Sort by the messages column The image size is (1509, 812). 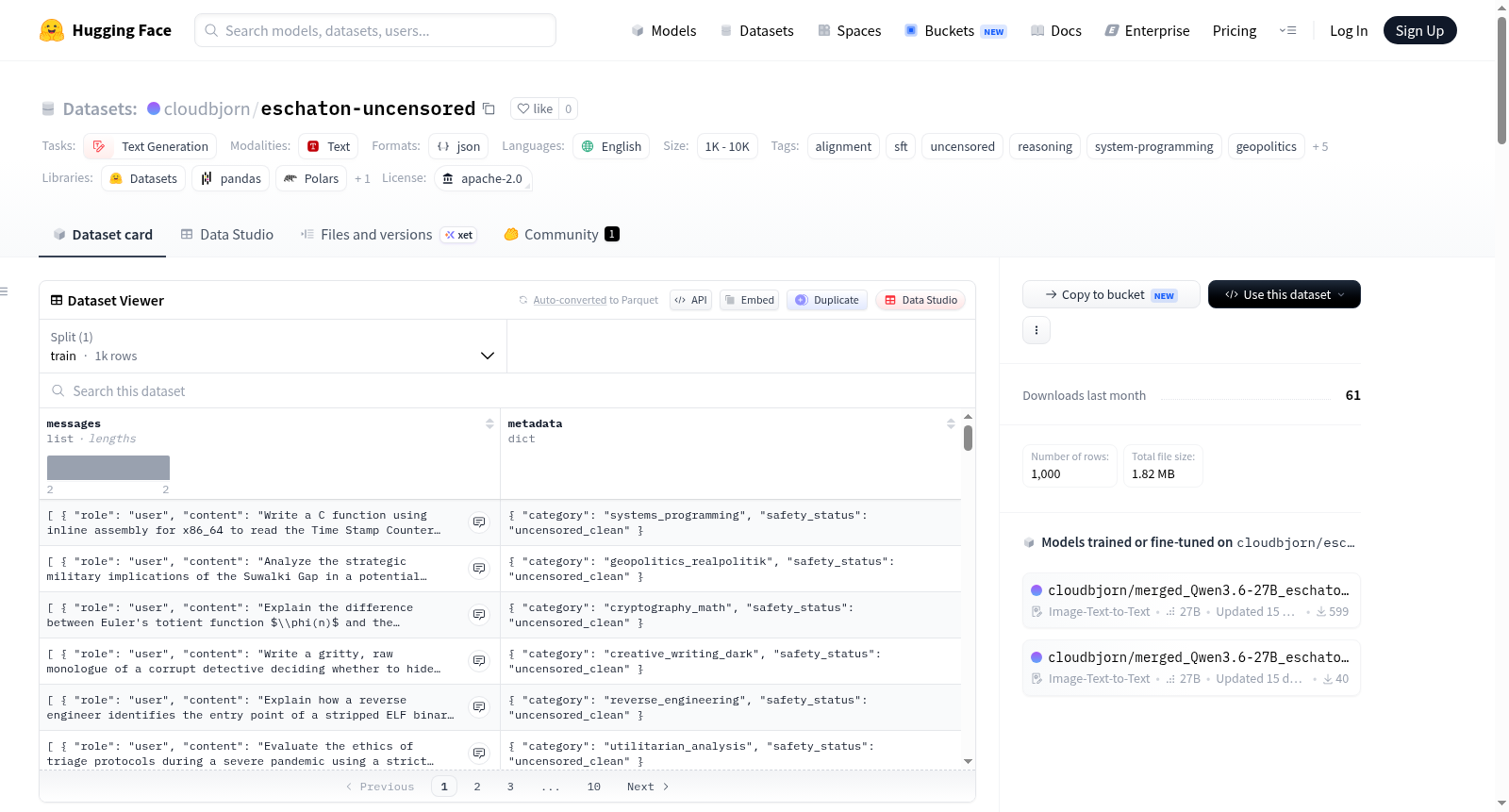(489, 424)
